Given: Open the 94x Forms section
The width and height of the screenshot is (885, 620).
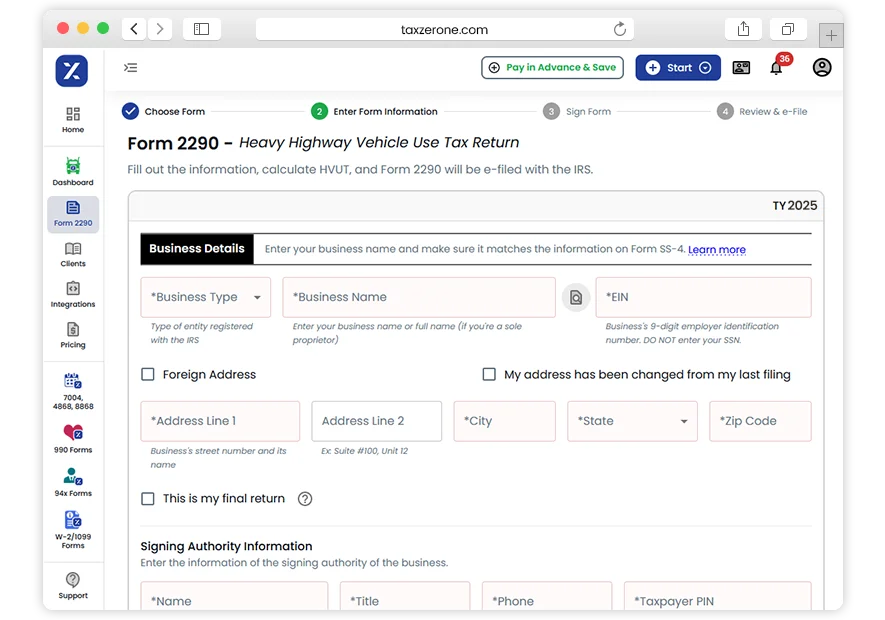Looking at the screenshot, I should tap(72, 483).
